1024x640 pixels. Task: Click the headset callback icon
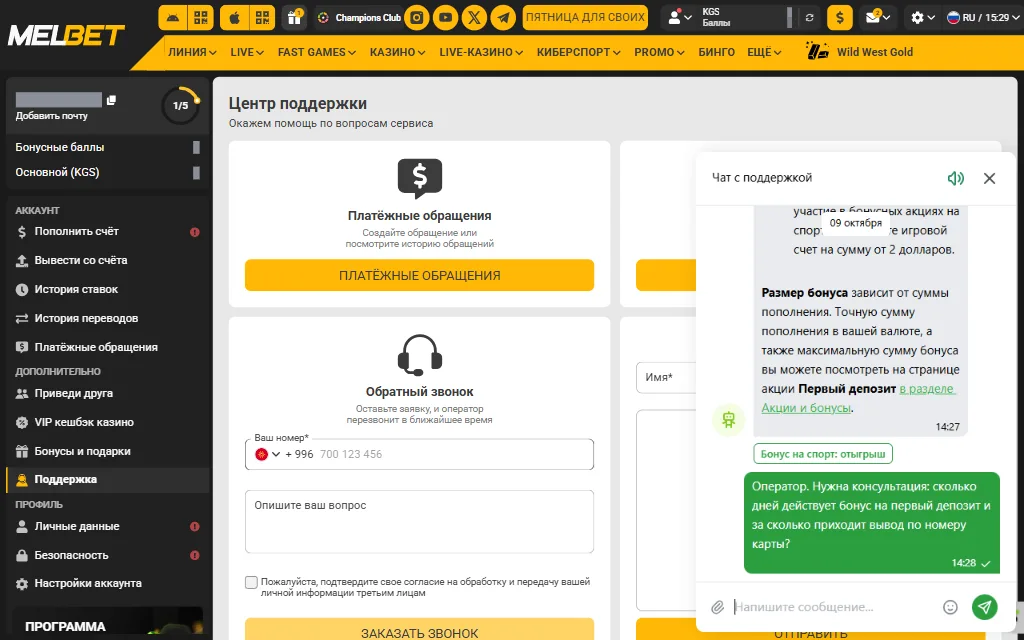420,355
